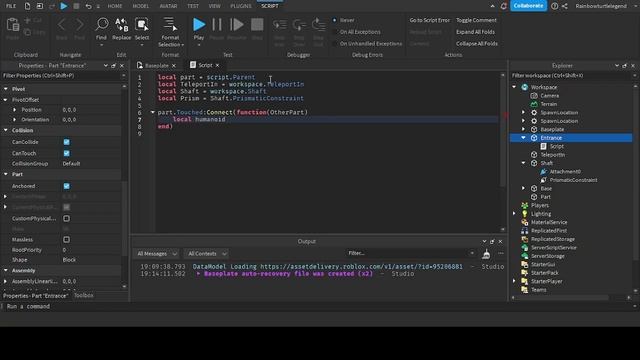
Task: Switch to the Baseplate document tab
Action: pyautogui.click(x=156, y=65)
